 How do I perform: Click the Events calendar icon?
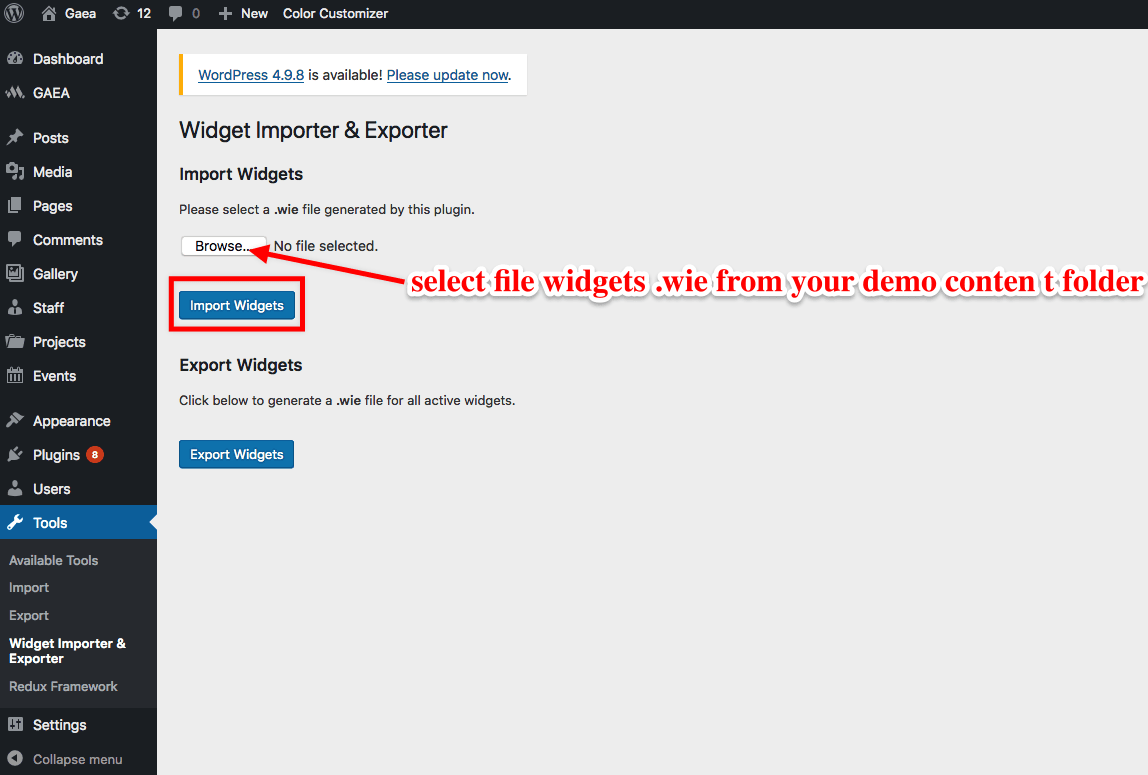(x=15, y=376)
